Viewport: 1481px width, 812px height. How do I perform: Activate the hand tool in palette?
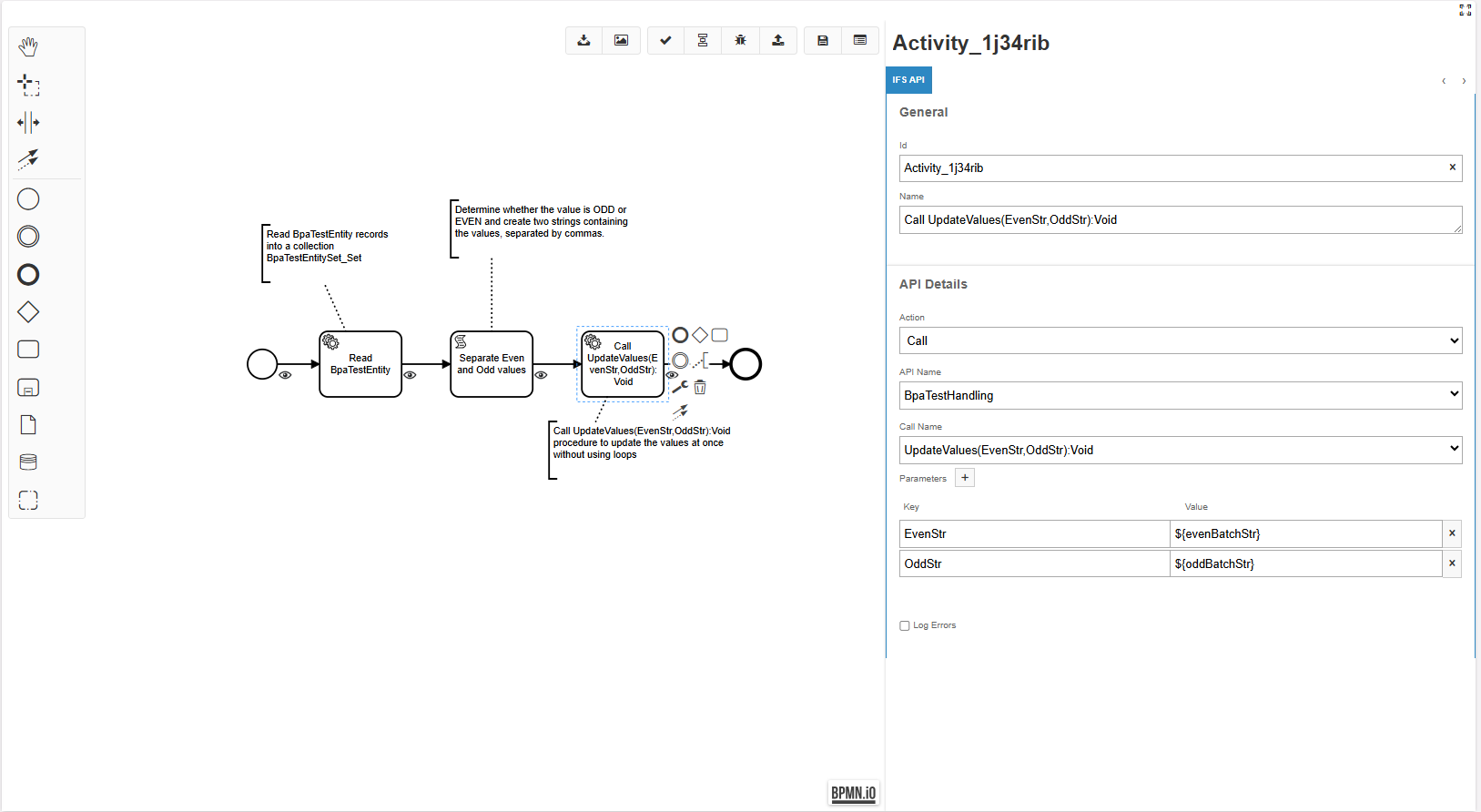[28, 46]
